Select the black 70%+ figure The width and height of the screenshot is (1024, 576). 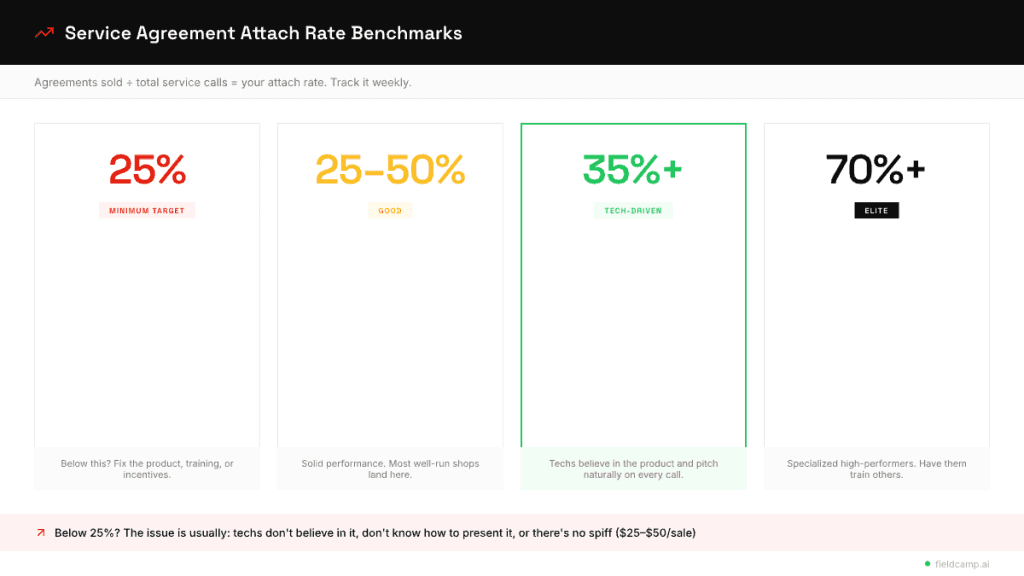(876, 170)
